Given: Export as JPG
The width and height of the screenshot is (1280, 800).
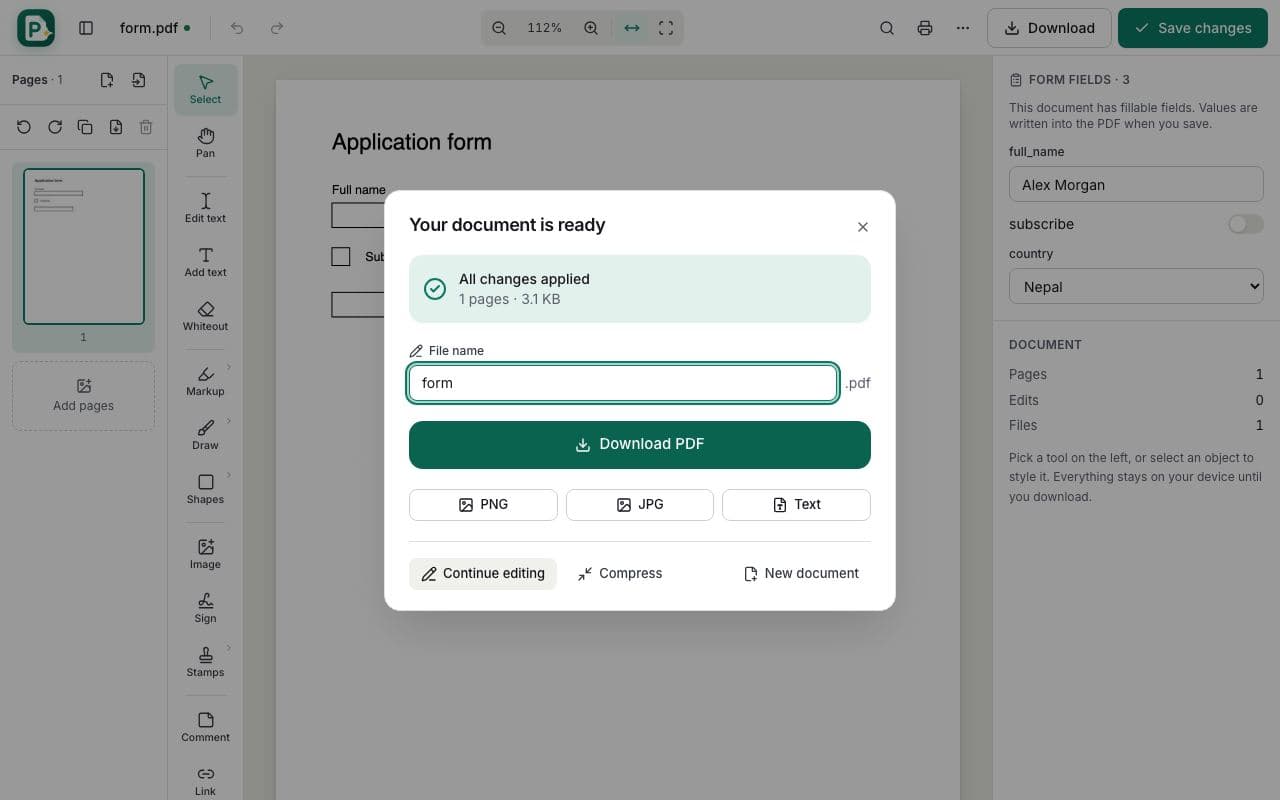Looking at the screenshot, I should 640,505.
